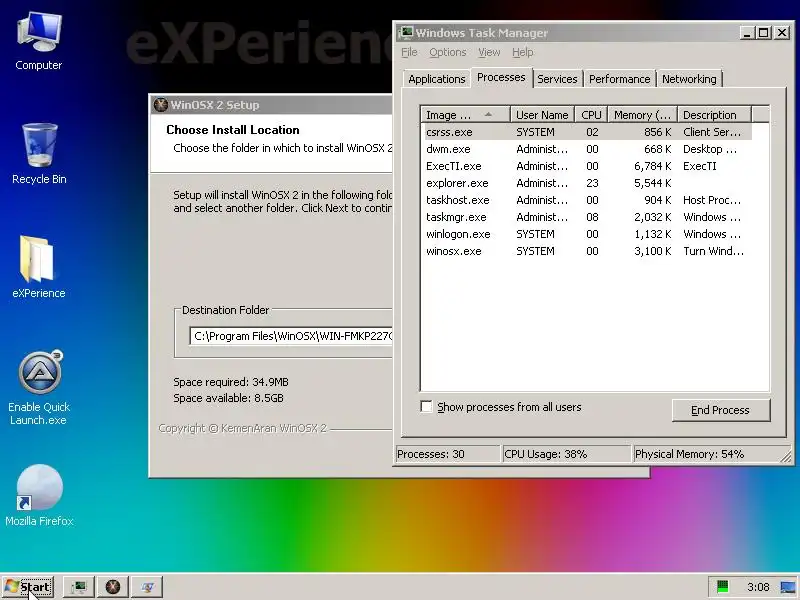Image resolution: width=800 pixels, height=600 pixels.
Task: Click the WinOSX 2 Setup title icon
Action: [161, 105]
